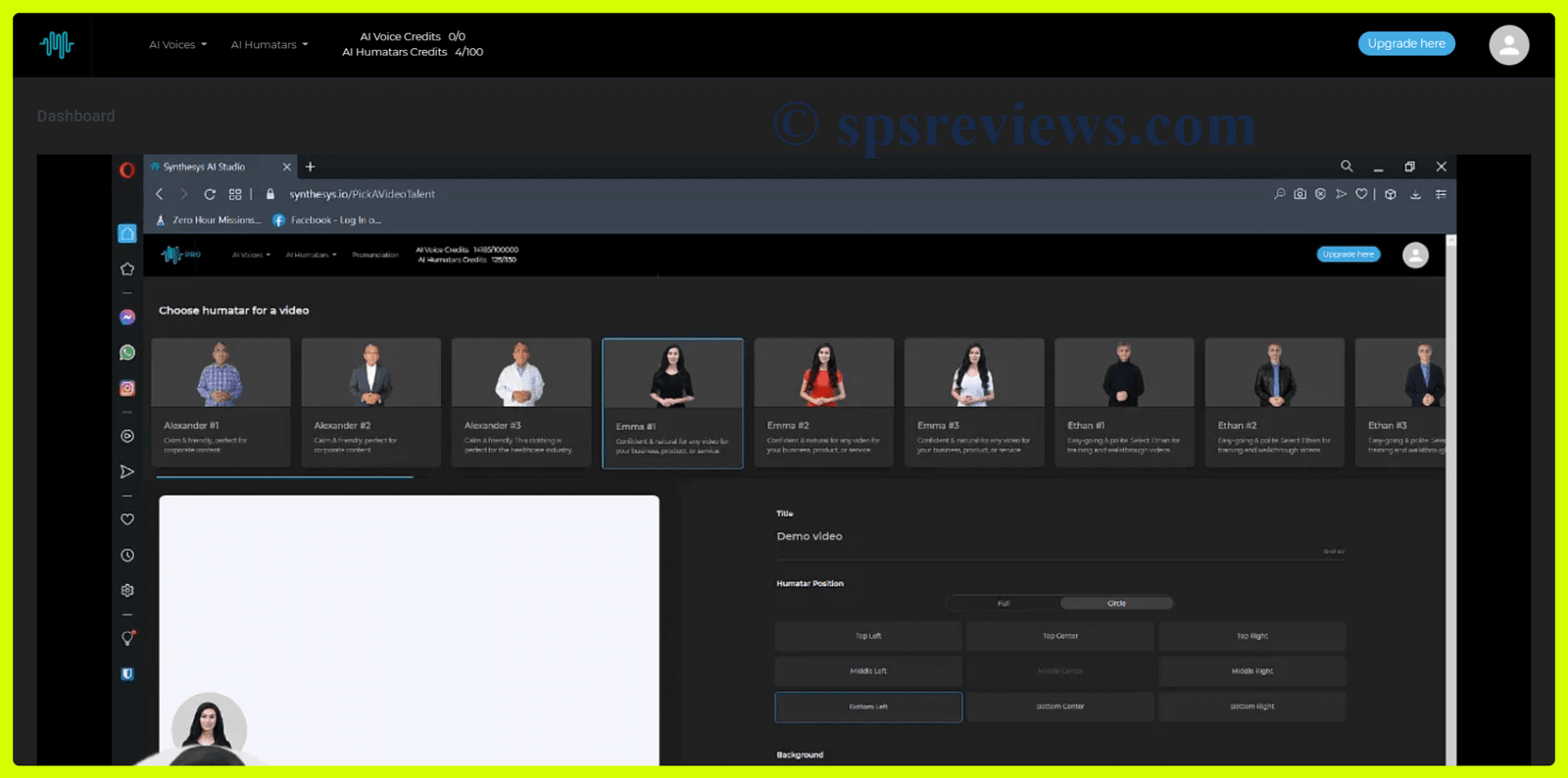Viewport: 1568px width, 778px height.
Task: Select the Emma #1 humatar card
Action: click(672, 403)
